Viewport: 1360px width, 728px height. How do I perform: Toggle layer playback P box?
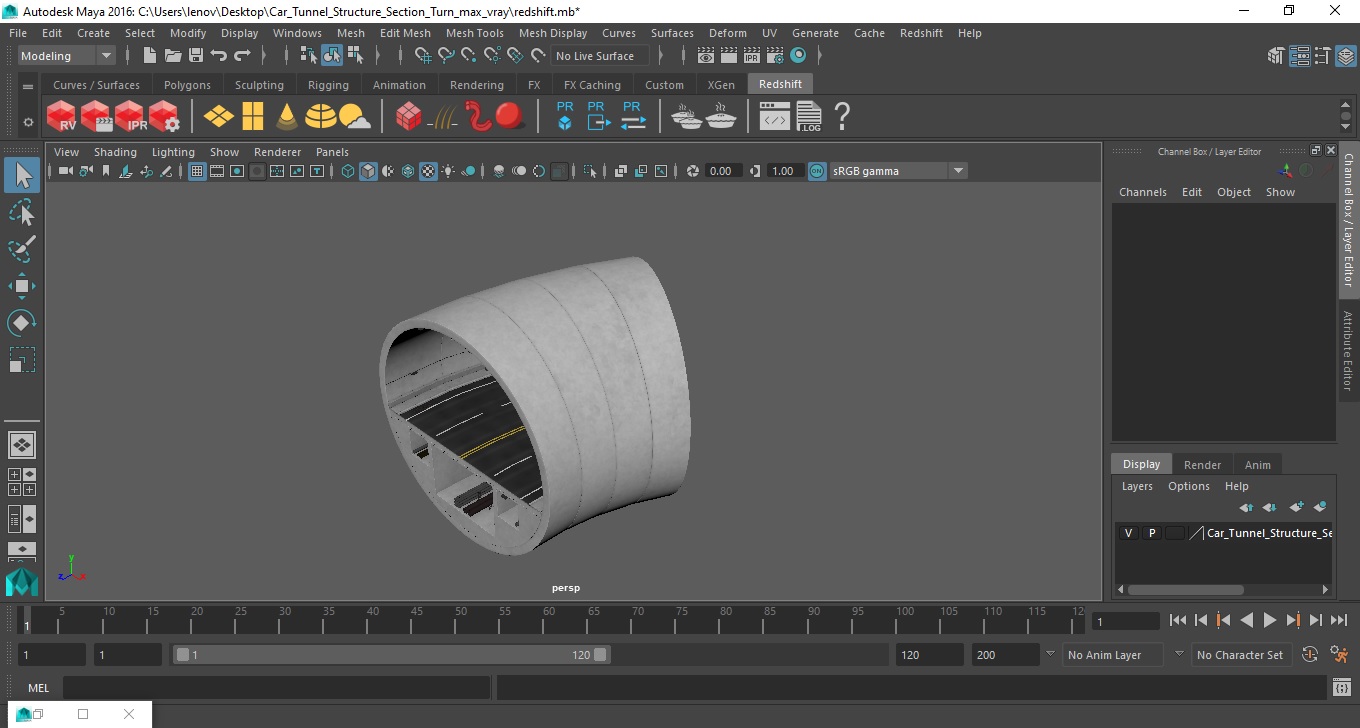pos(1151,533)
